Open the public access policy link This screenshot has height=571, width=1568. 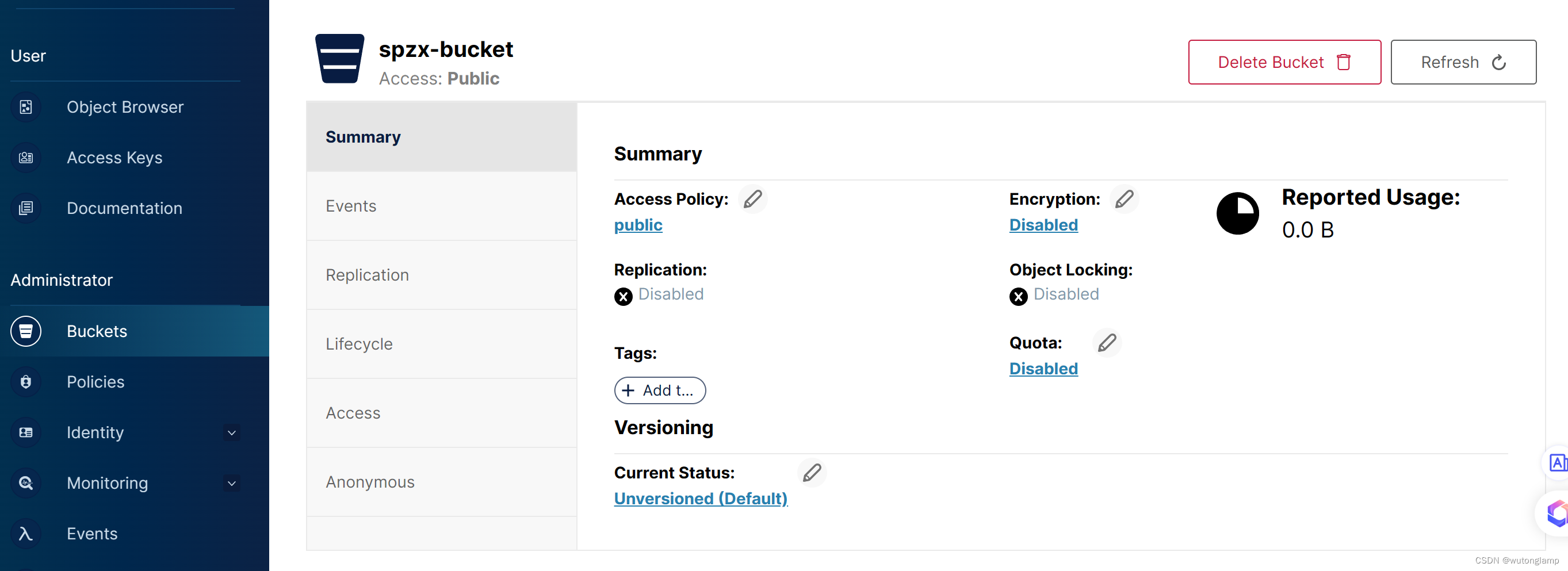click(638, 225)
